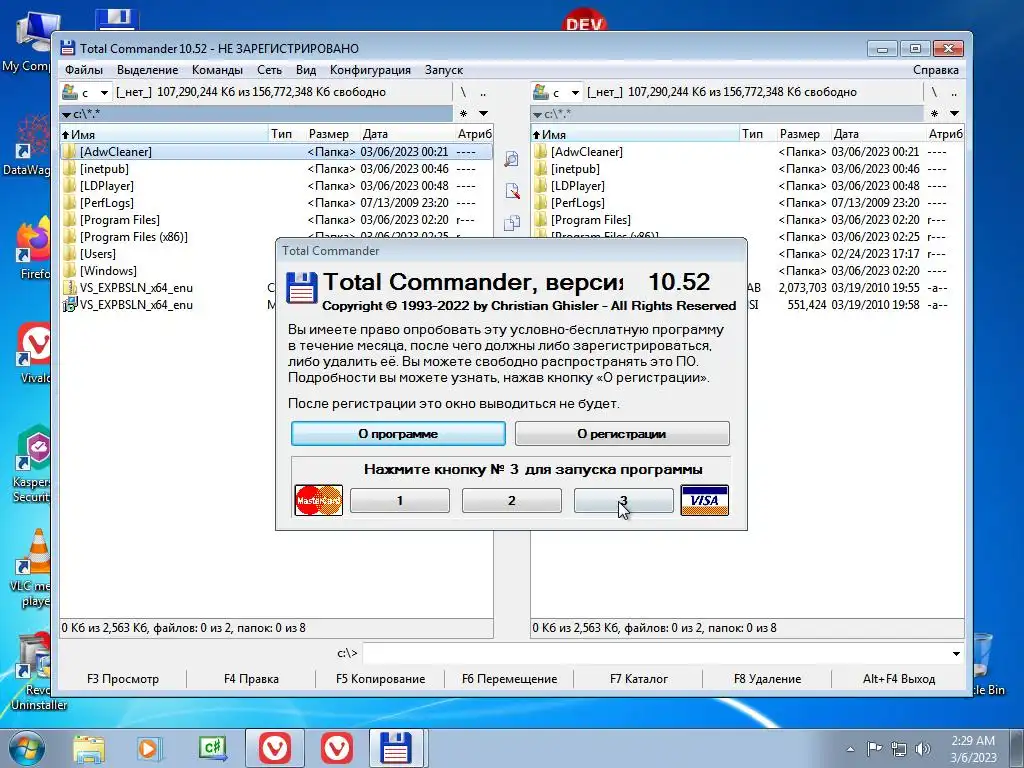The image size is (1024, 768).
Task: Open the first Vivaldi taskbar icon
Action: 275,748
